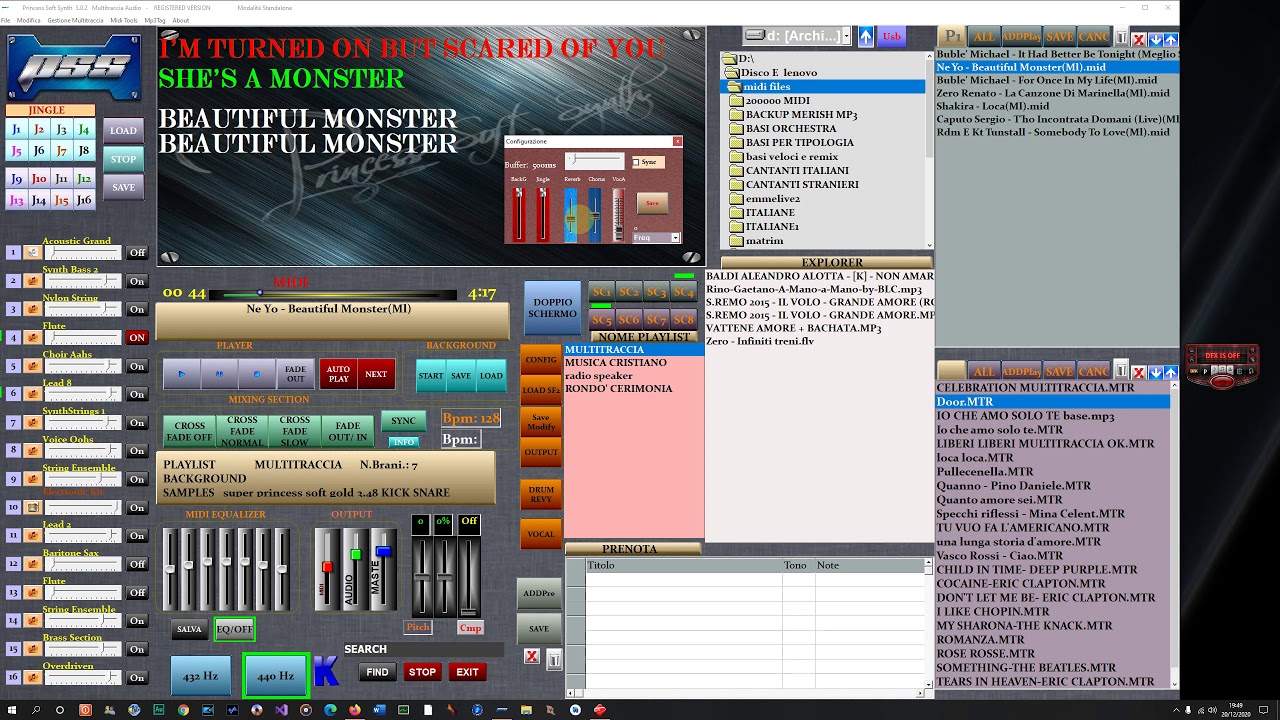This screenshot has height=720, width=1280.
Task: Click the 432 Hz tuning button
Action: click(x=200, y=676)
